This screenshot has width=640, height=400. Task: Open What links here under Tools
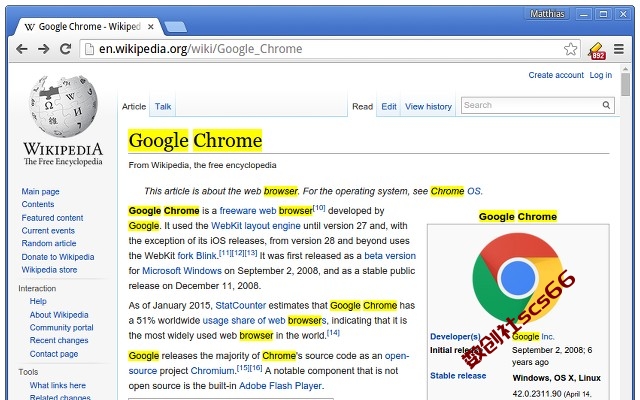click(x=58, y=385)
